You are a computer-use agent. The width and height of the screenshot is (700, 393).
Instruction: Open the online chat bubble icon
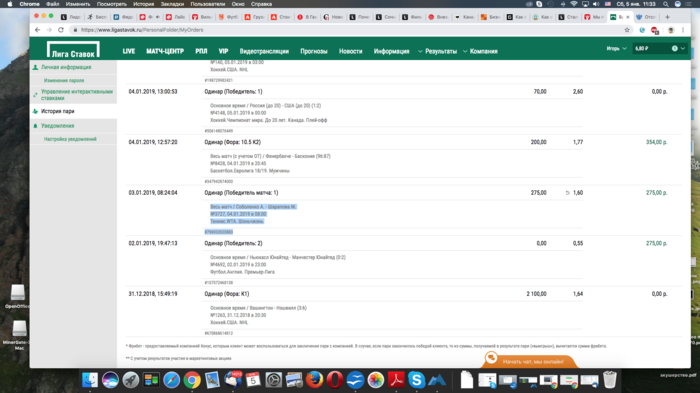click(x=492, y=357)
